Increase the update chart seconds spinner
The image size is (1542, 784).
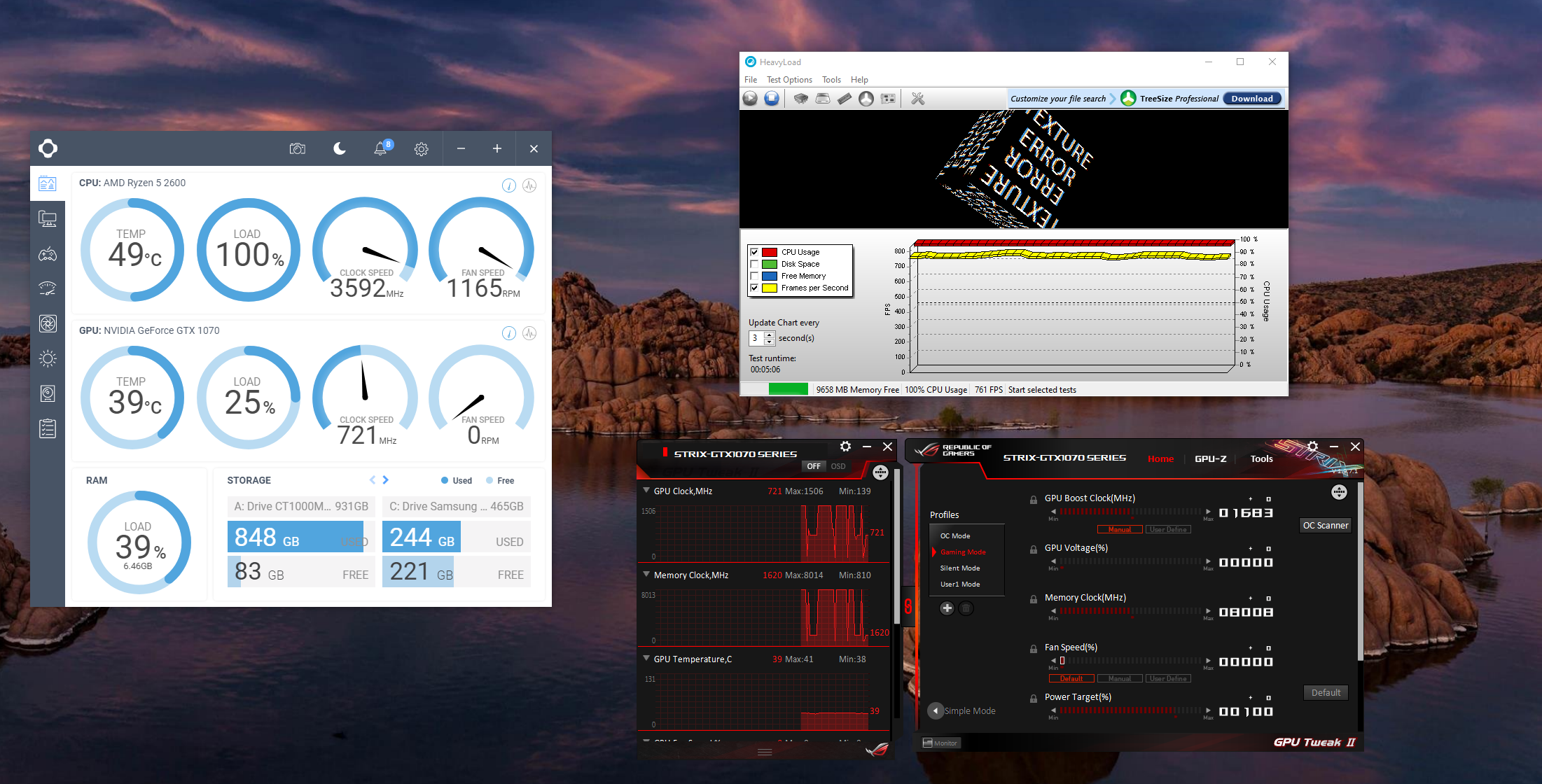tap(770, 335)
